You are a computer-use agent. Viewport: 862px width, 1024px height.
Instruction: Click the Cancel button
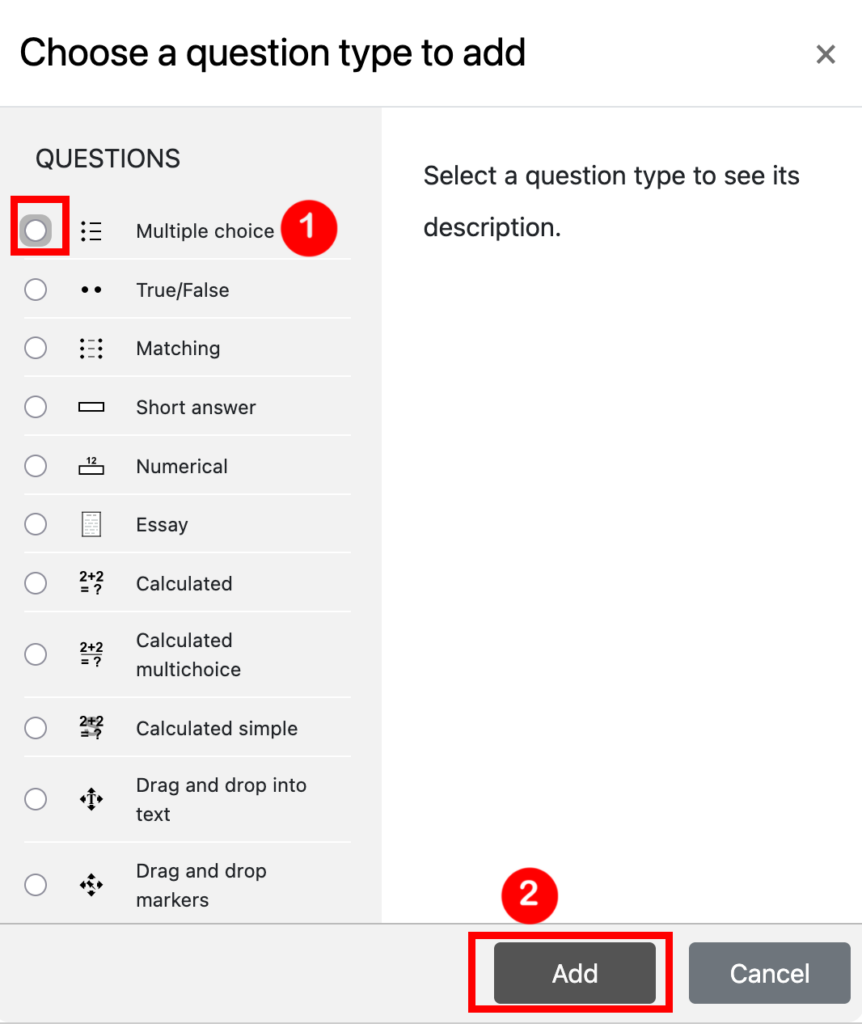pos(769,973)
